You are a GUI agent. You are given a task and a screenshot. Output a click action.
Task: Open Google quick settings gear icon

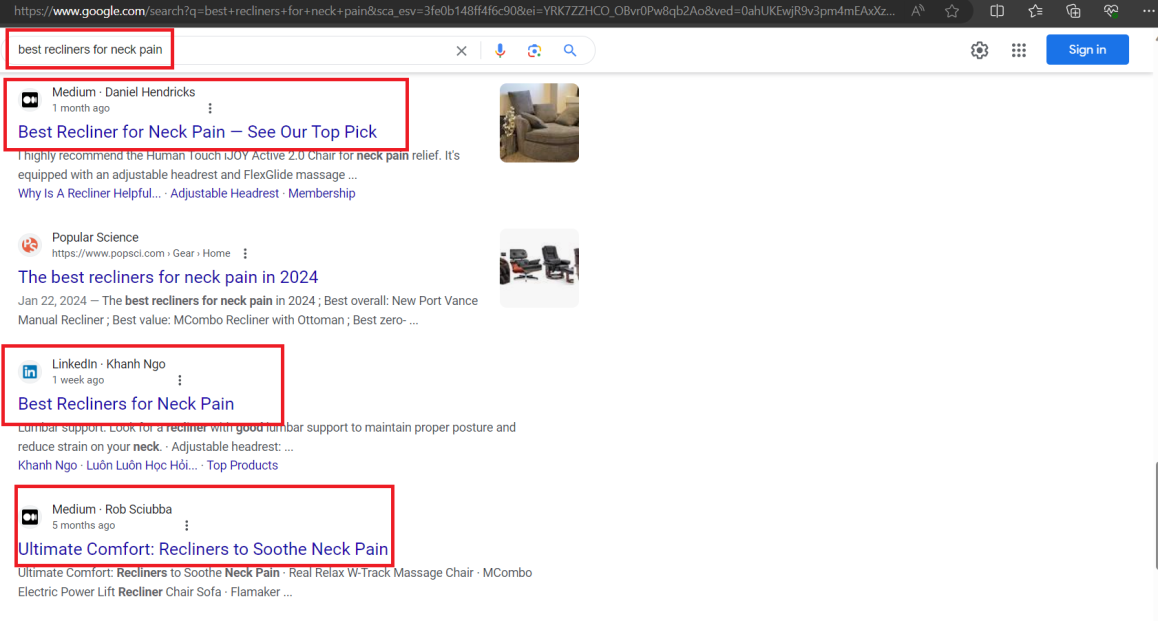[x=979, y=50]
